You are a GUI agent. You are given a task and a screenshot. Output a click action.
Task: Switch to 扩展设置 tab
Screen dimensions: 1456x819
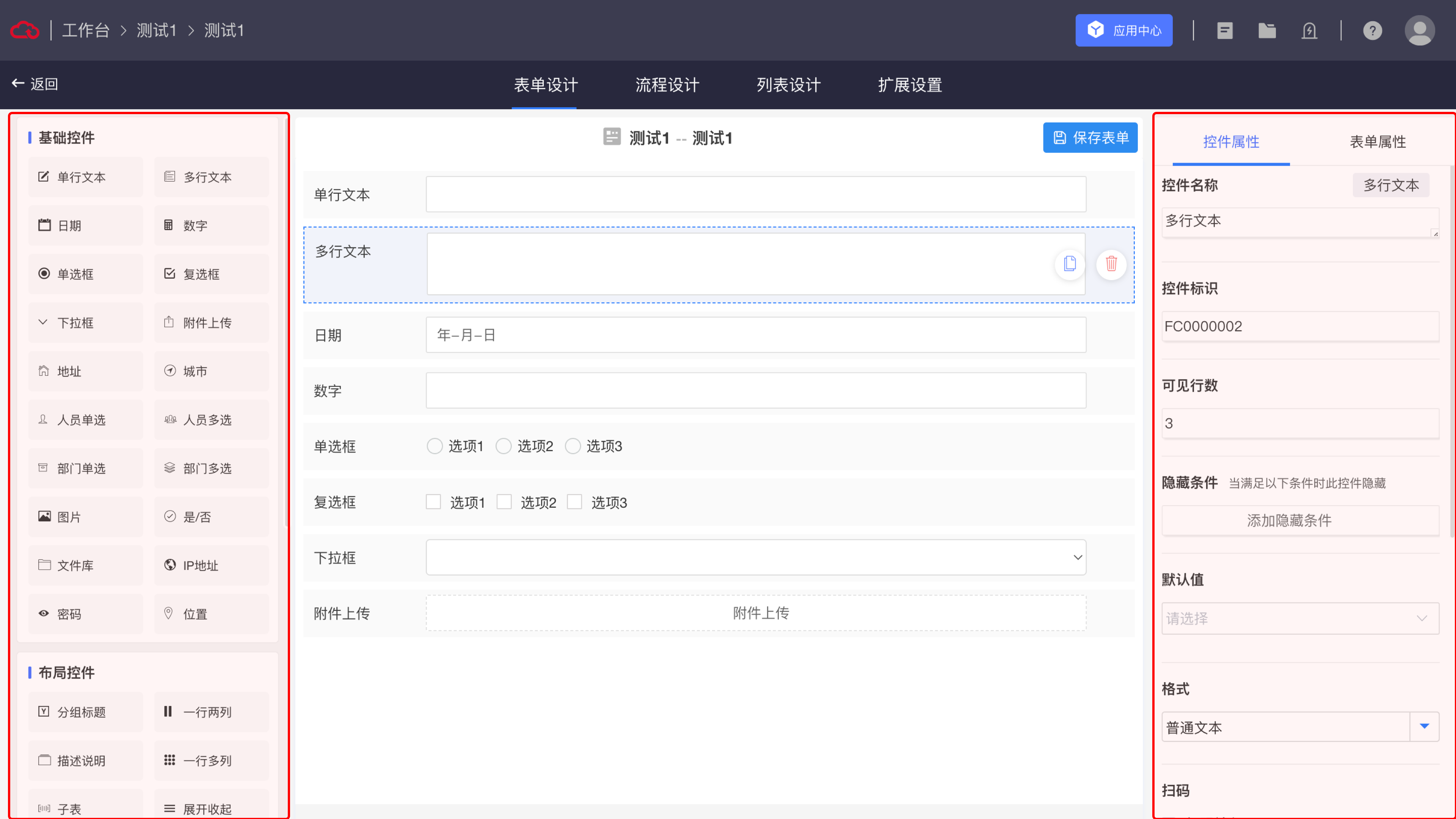point(910,85)
